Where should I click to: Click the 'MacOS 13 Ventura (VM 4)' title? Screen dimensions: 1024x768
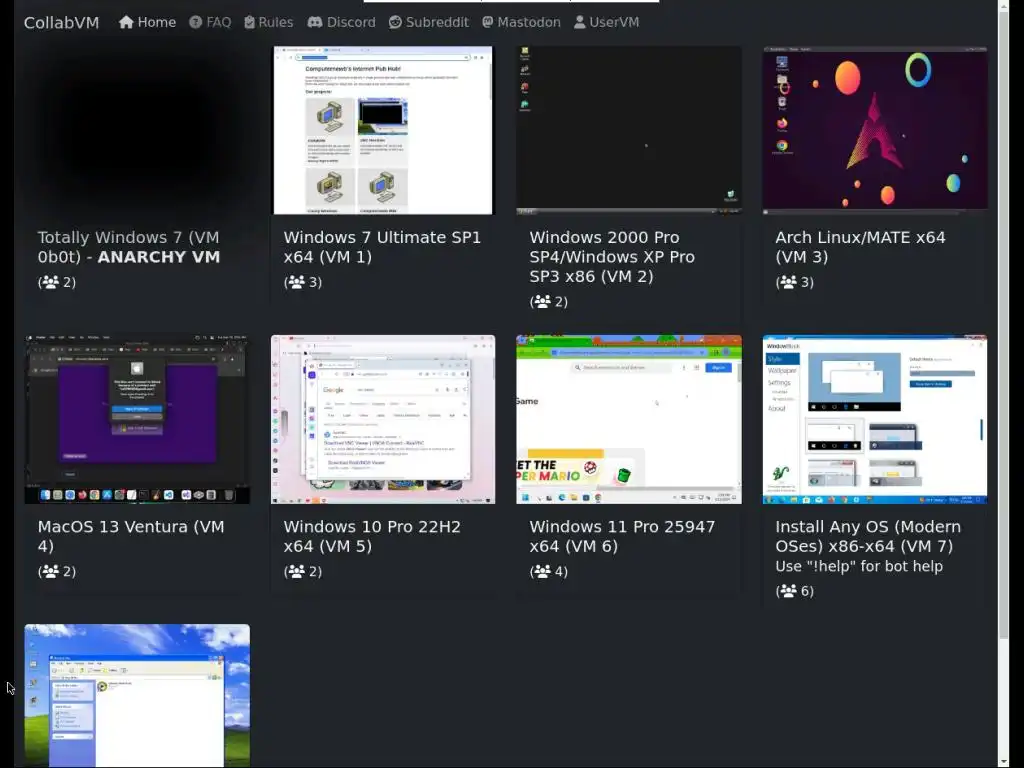click(x=131, y=536)
